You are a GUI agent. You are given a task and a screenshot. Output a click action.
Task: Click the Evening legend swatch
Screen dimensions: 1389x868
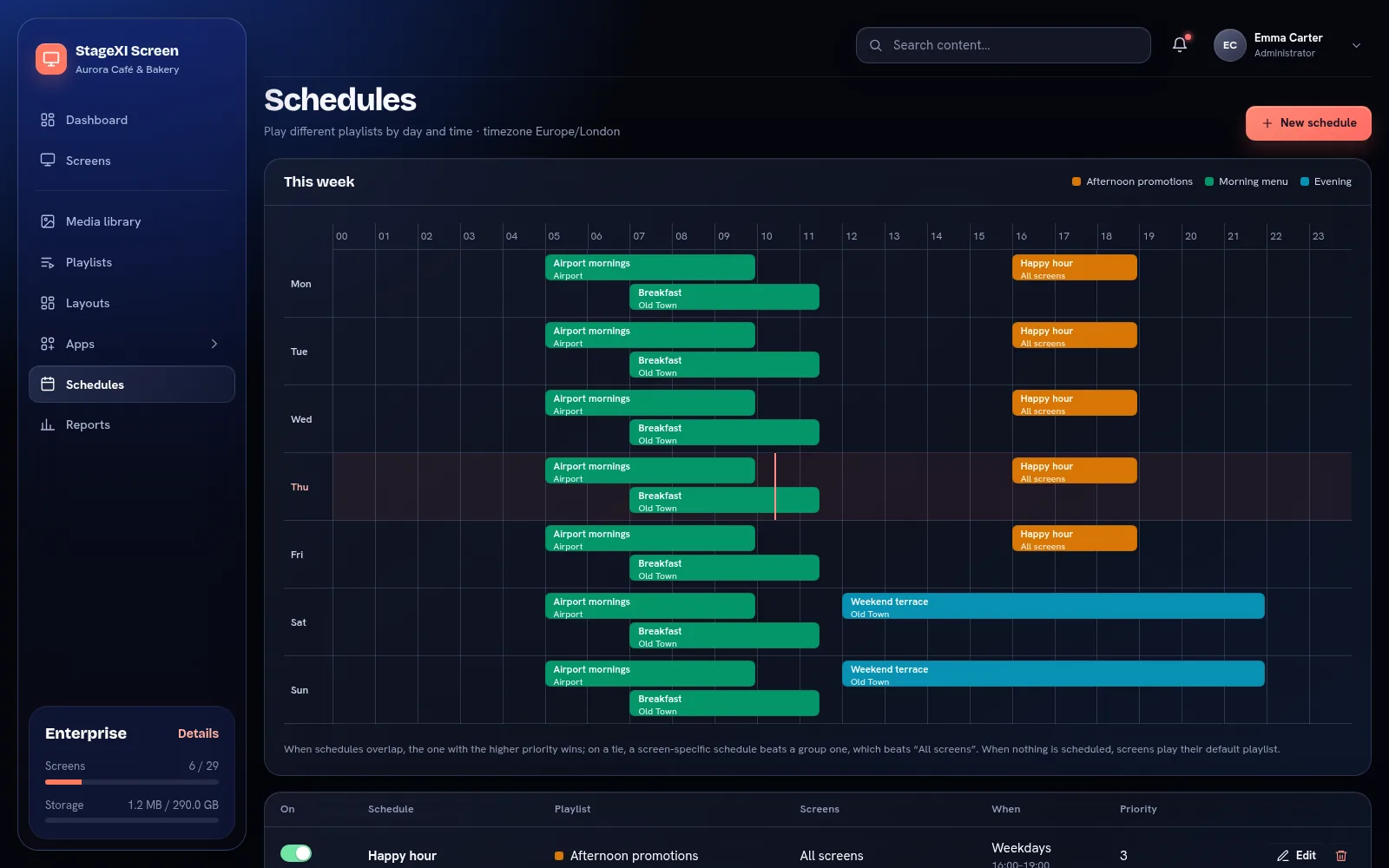click(x=1305, y=181)
